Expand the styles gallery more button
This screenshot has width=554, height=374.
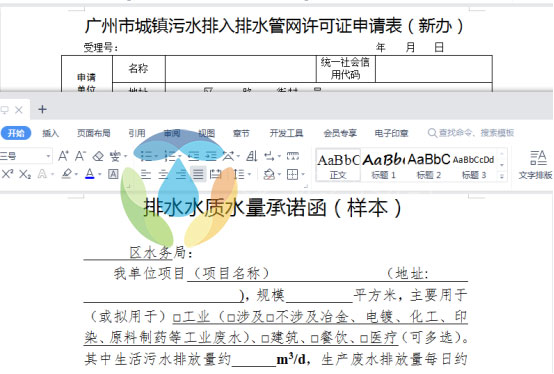click(502, 176)
